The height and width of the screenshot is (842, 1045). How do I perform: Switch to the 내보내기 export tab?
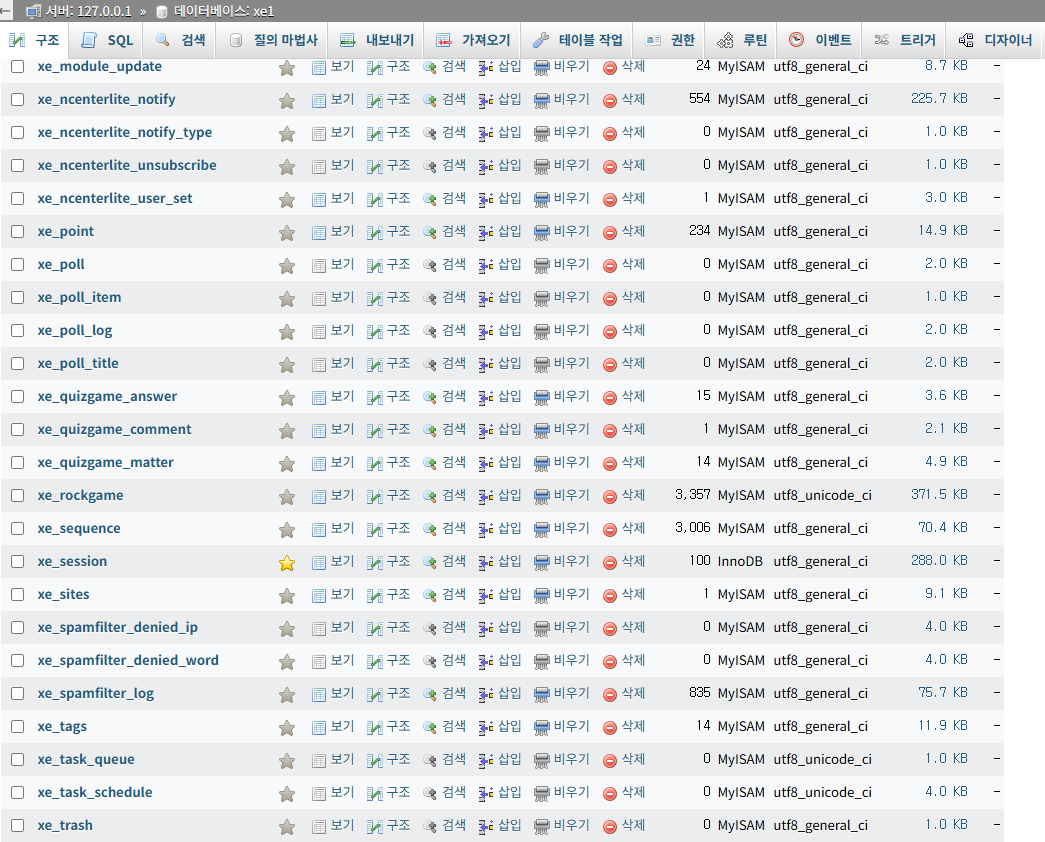tap(377, 40)
